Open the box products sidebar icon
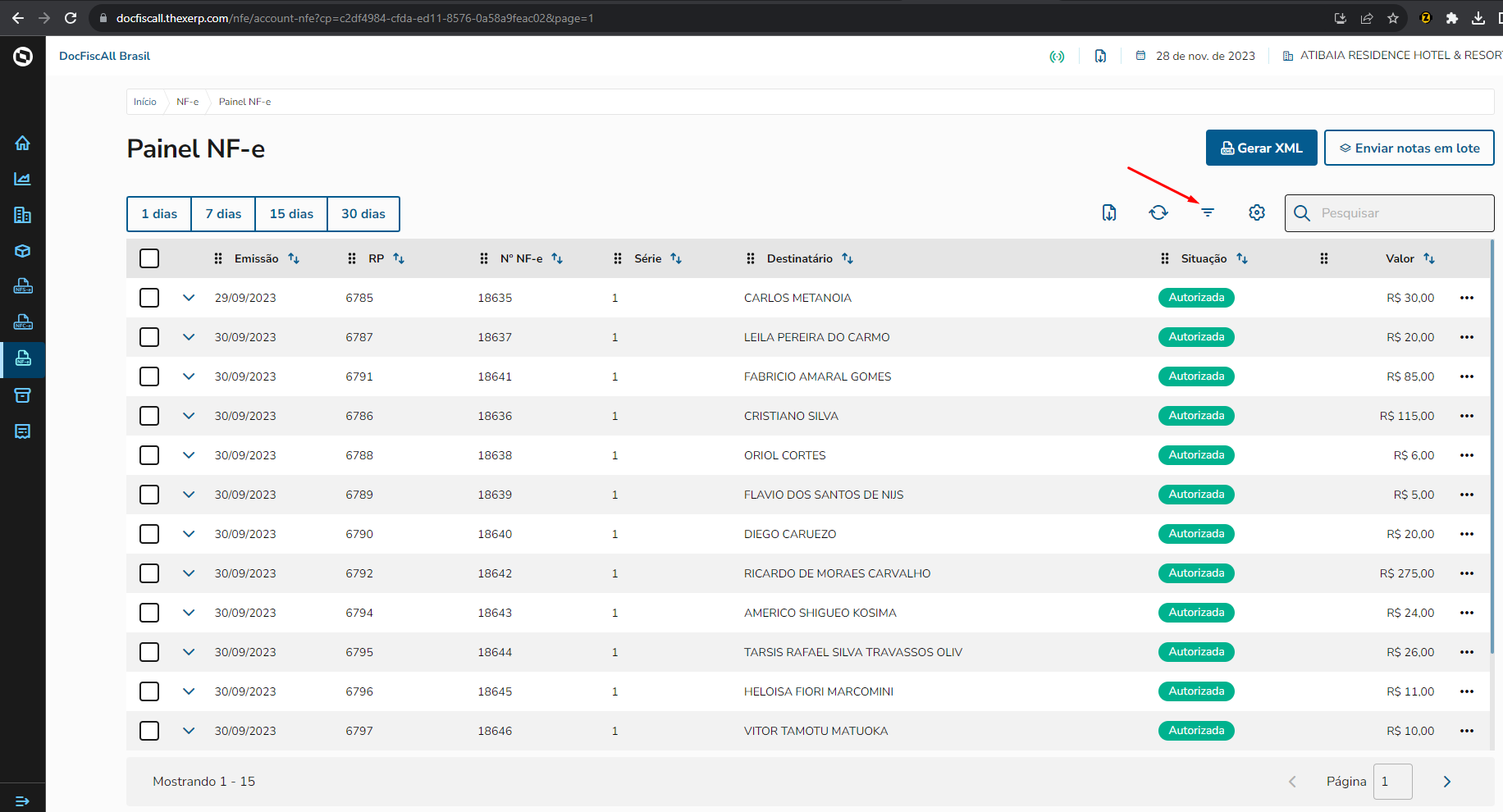The height and width of the screenshot is (812, 1503). click(x=22, y=251)
